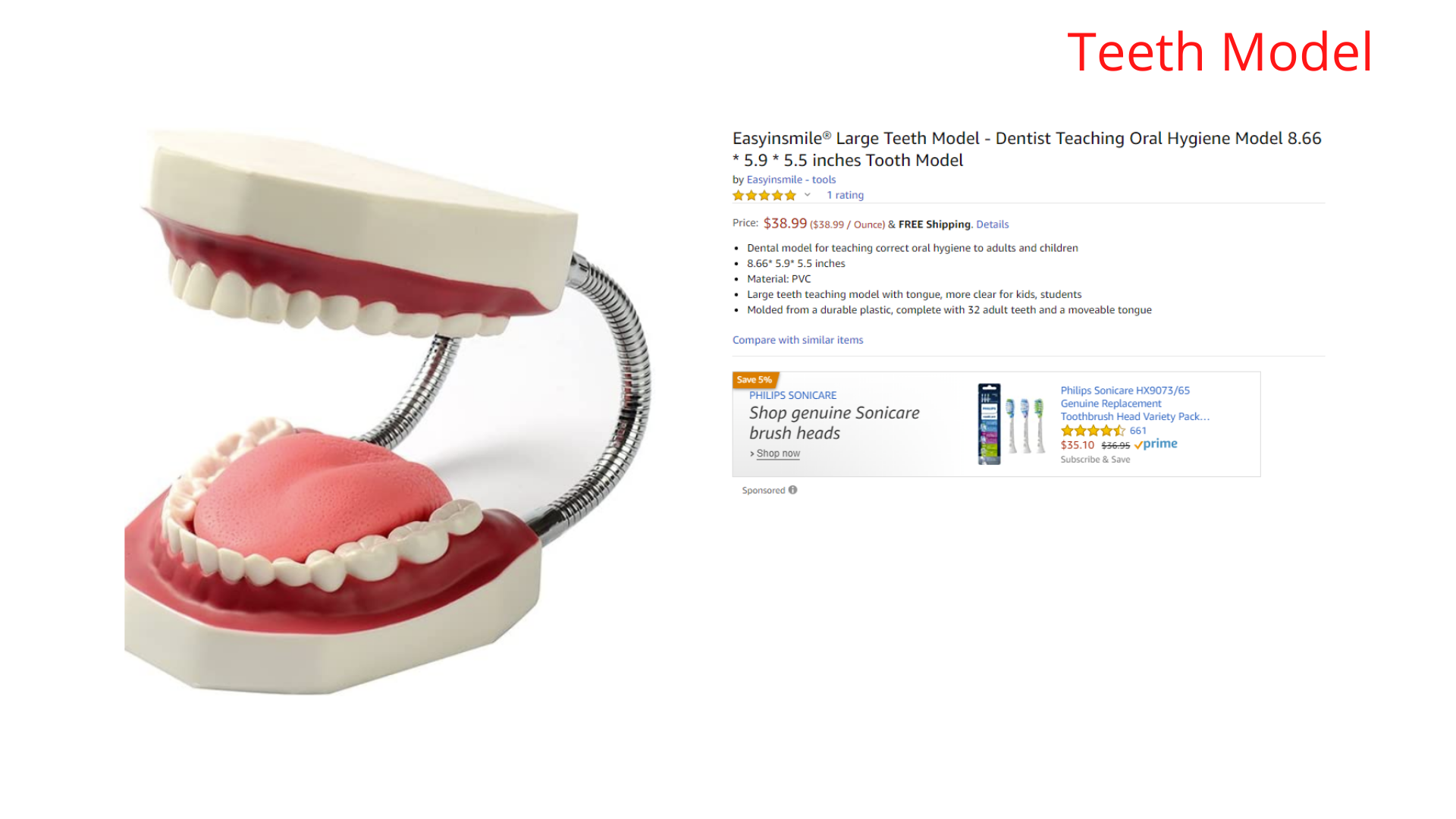Open the 1 rating link
1456x819 pixels.
point(845,195)
